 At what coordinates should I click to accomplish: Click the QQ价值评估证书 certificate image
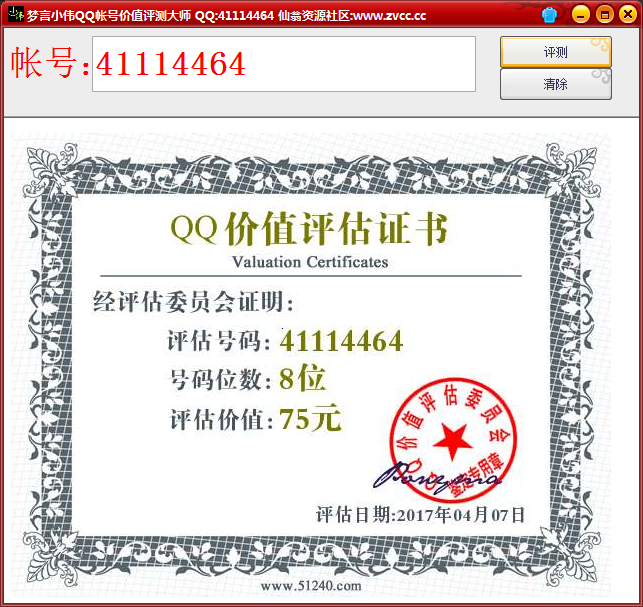click(x=311, y=365)
